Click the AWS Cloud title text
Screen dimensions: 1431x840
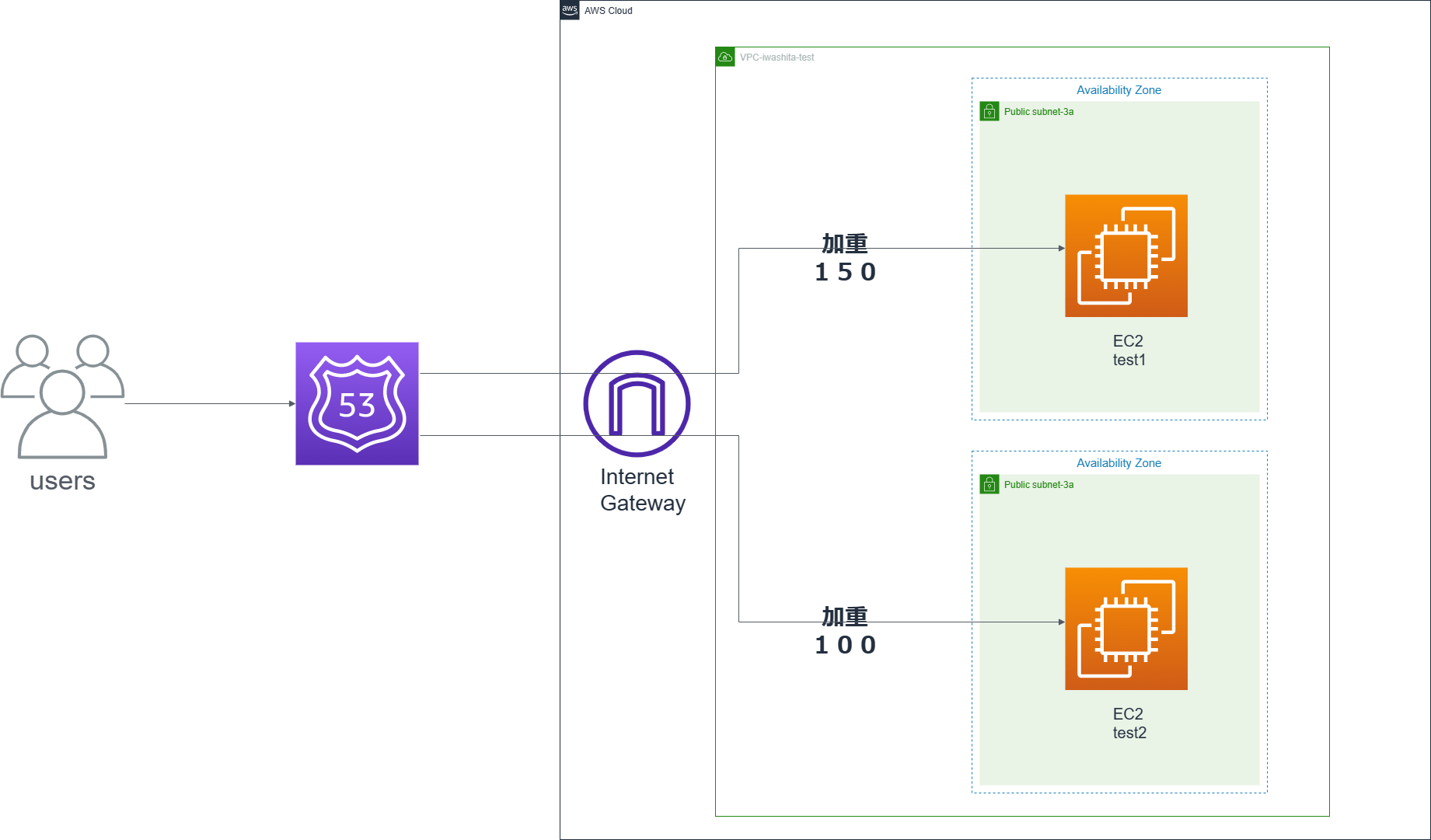coord(607,10)
